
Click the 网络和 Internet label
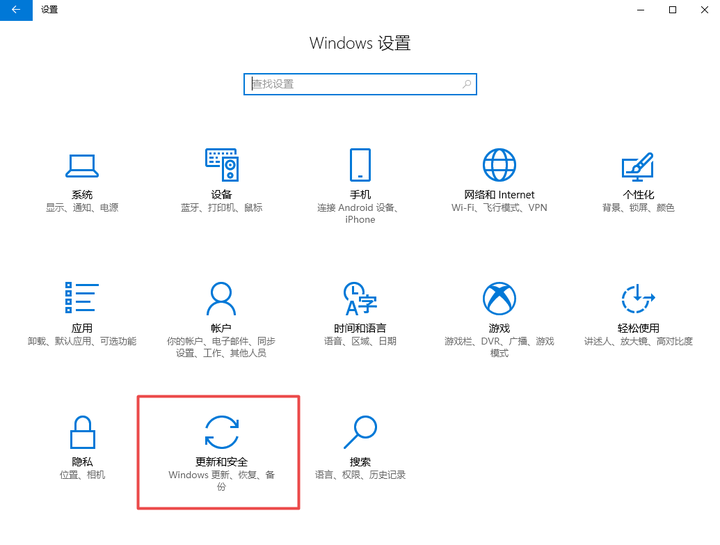[499, 195]
